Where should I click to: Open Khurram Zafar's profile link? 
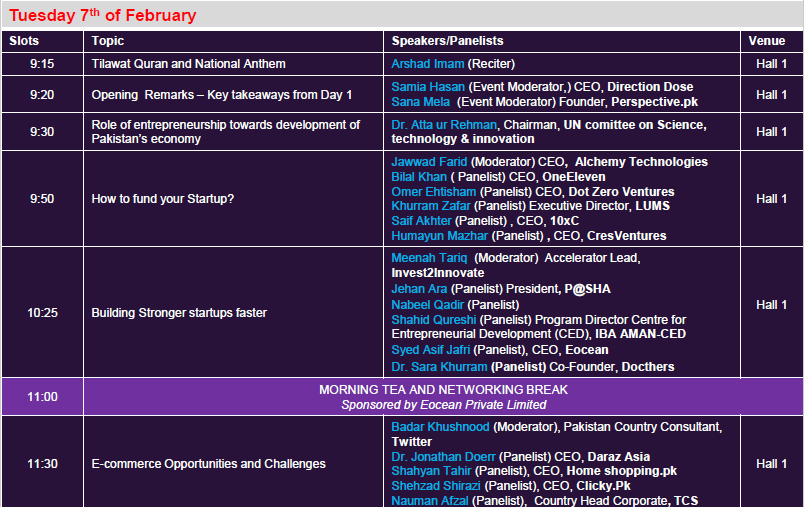tap(430, 206)
